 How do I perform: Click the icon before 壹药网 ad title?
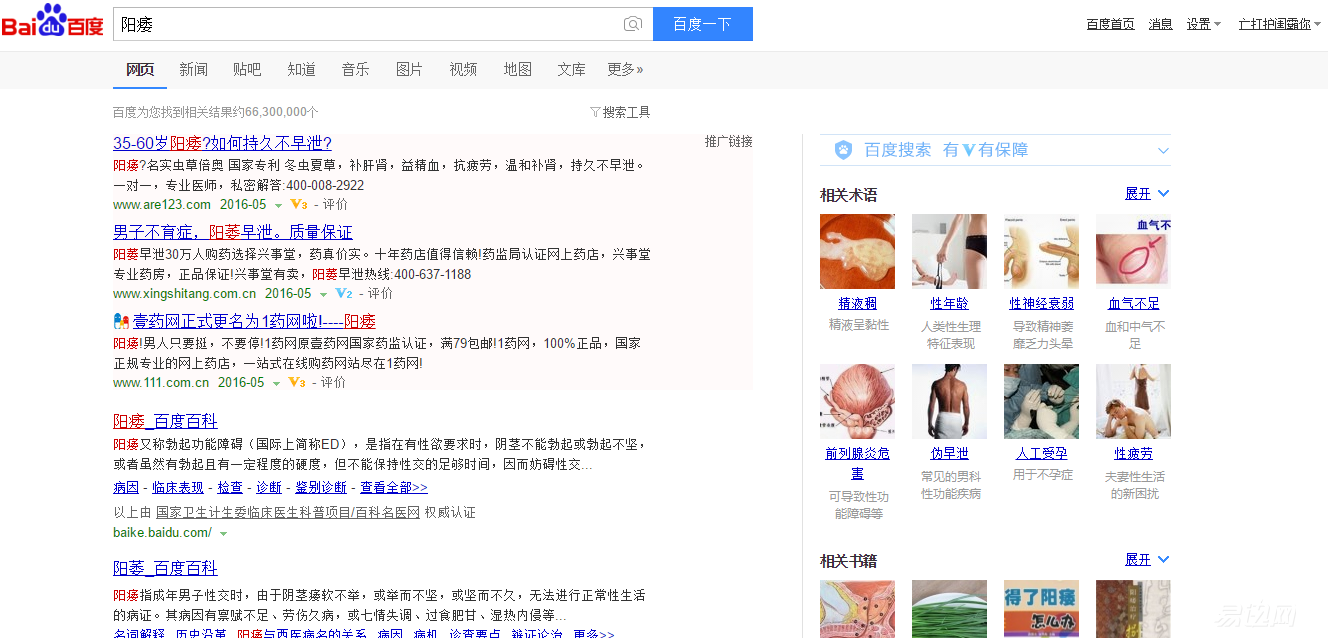(x=122, y=321)
